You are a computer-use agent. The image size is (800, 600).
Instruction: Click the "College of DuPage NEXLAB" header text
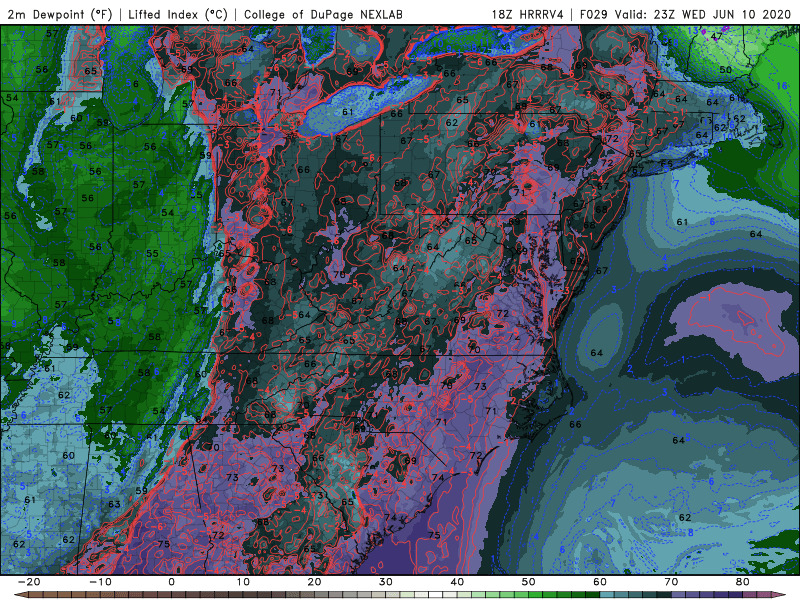[x=323, y=14]
